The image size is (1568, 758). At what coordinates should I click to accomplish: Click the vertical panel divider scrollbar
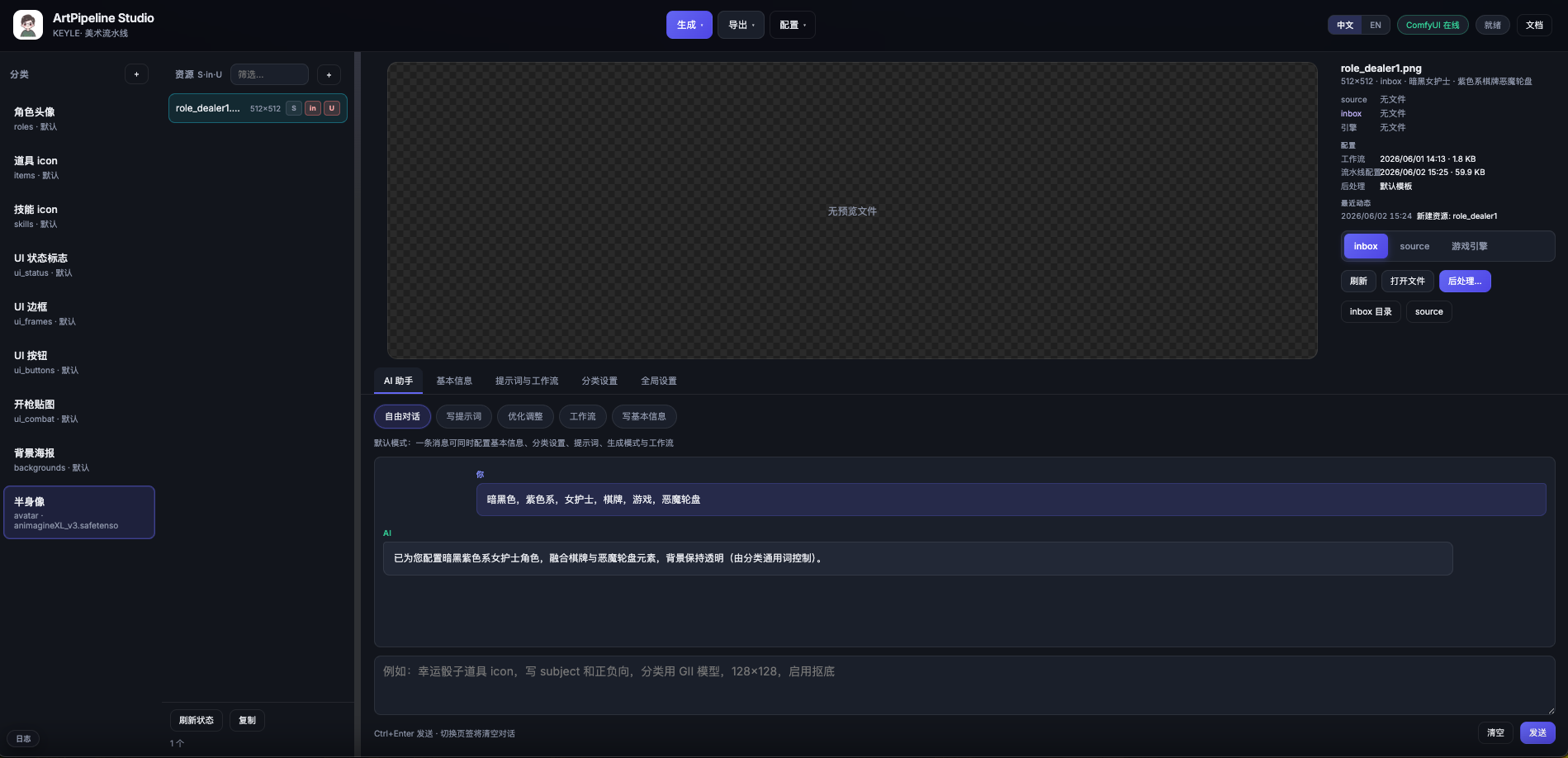pyautogui.click(x=358, y=404)
